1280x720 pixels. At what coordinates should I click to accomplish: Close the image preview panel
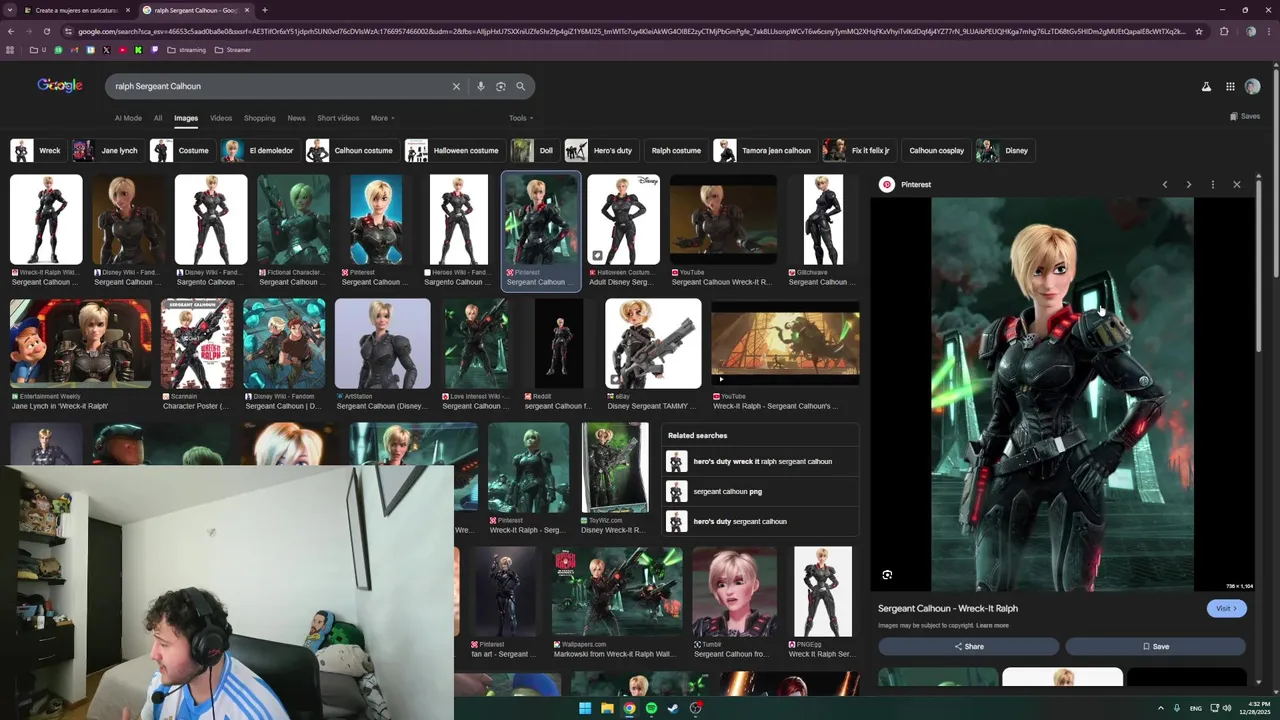pos(1236,184)
